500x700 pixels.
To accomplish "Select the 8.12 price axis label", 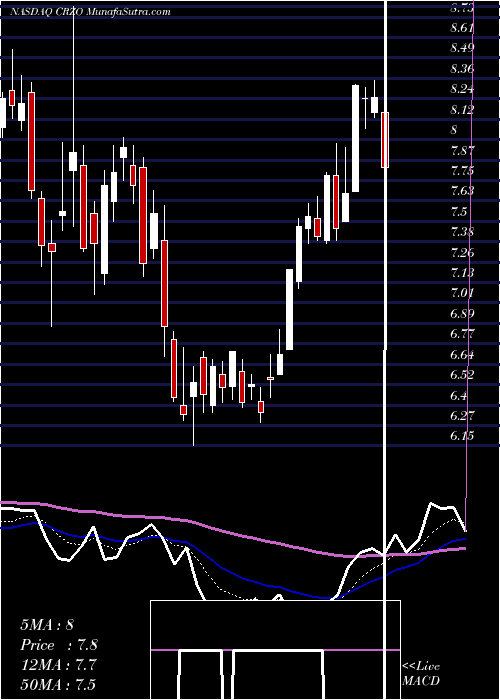I will pos(462,110).
